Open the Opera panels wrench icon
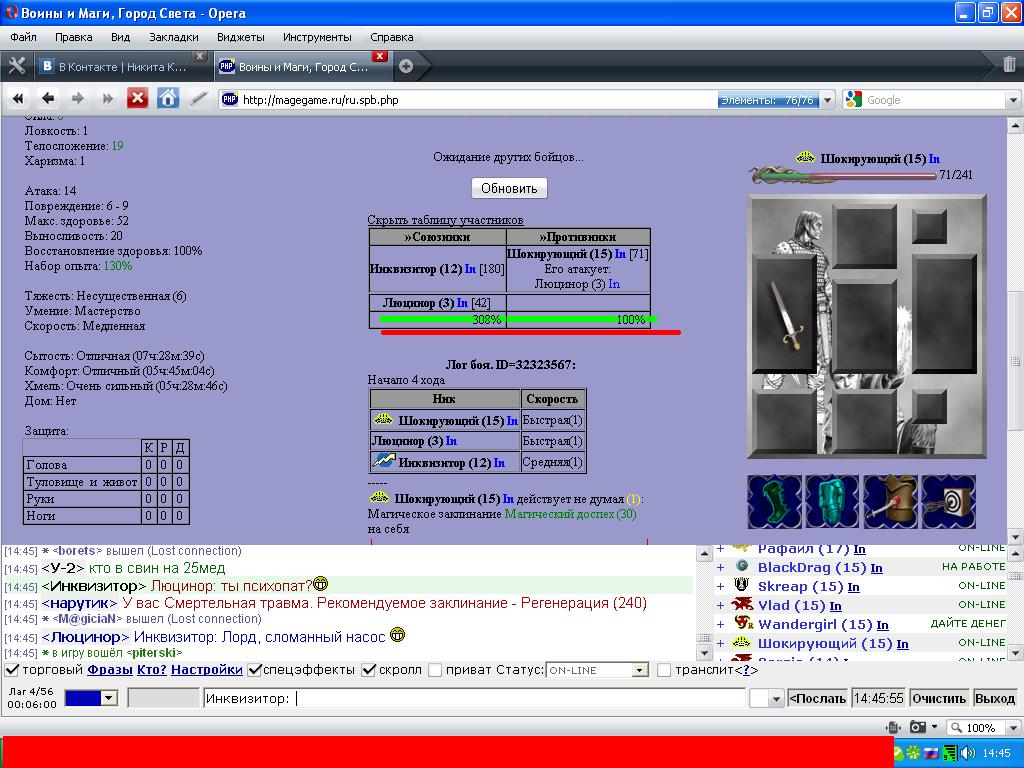1024x768 pixels. pyautogui.click(x=16, y=65)
